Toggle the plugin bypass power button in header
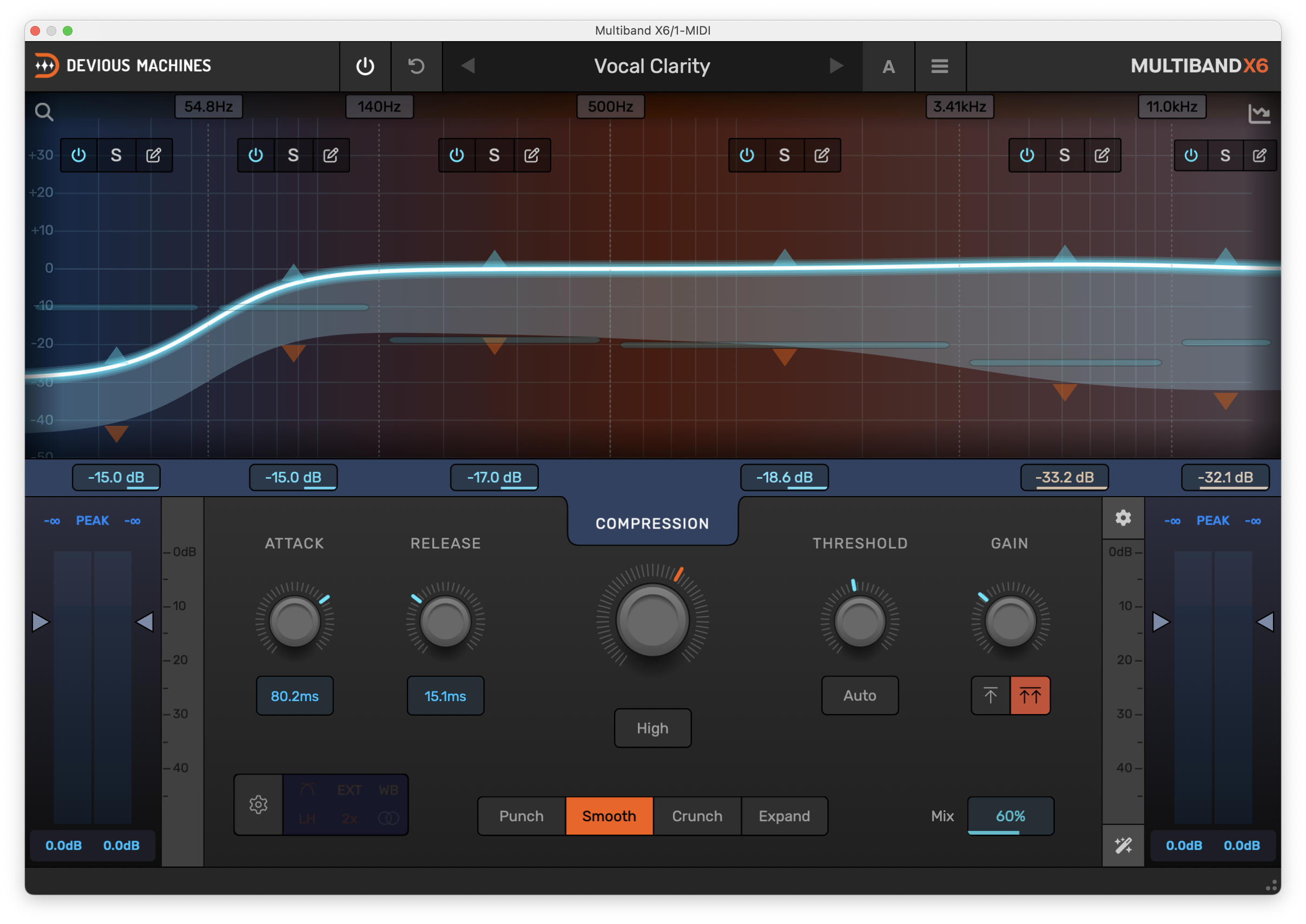 (365, 66)
